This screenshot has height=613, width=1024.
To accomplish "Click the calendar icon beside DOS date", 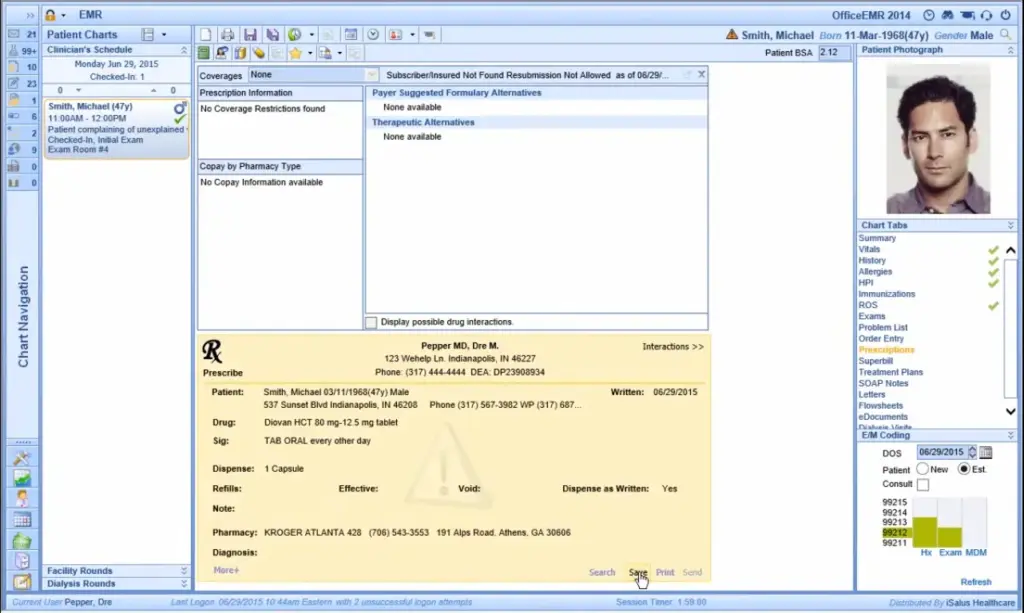I will click(x=985, y=452).
